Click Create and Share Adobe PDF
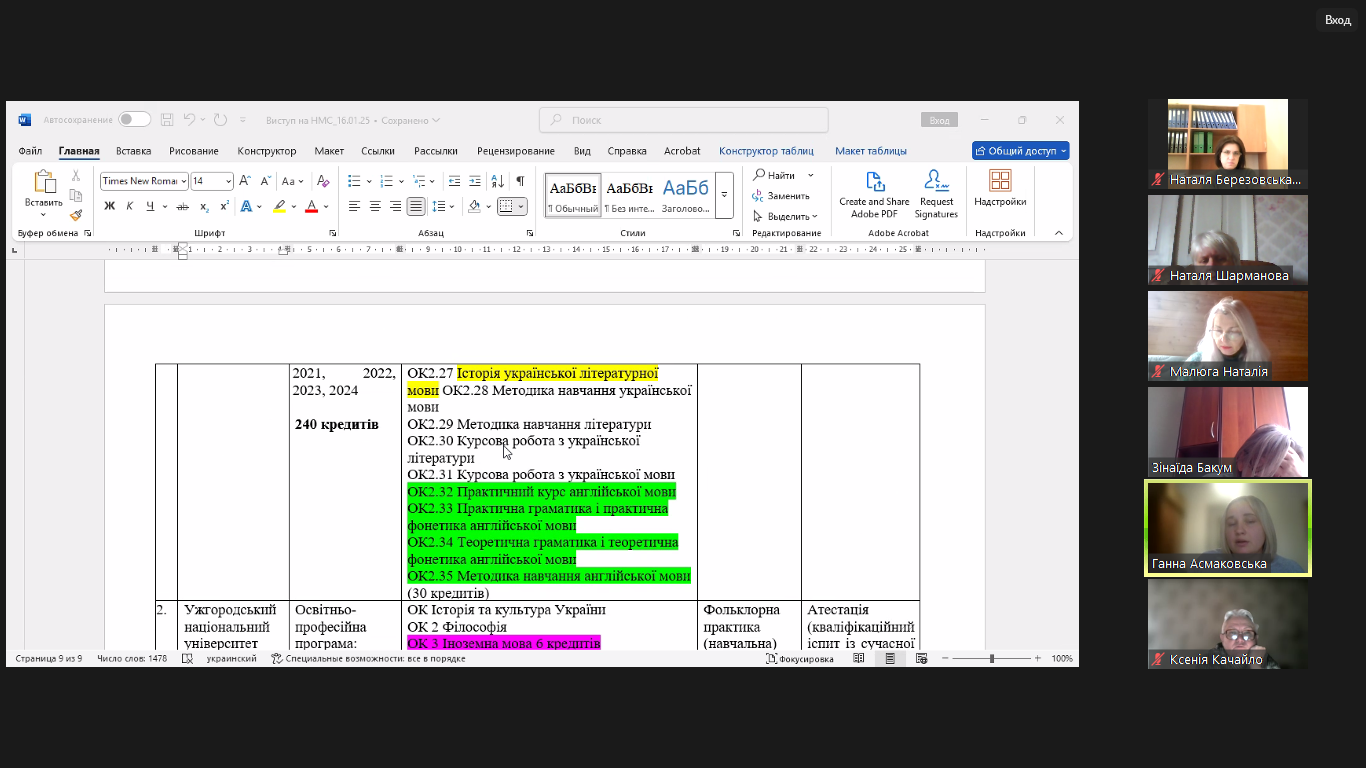 [874, 194]
